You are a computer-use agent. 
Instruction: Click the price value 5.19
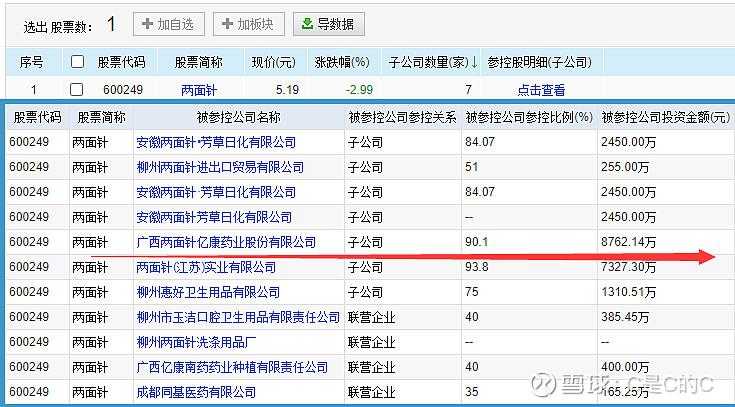287,90
